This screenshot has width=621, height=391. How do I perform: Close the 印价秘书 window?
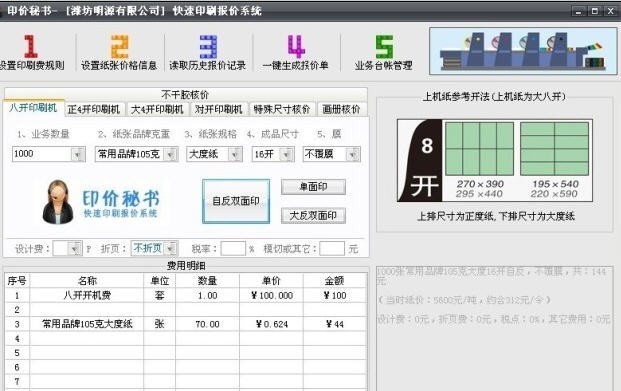(611, 11)
